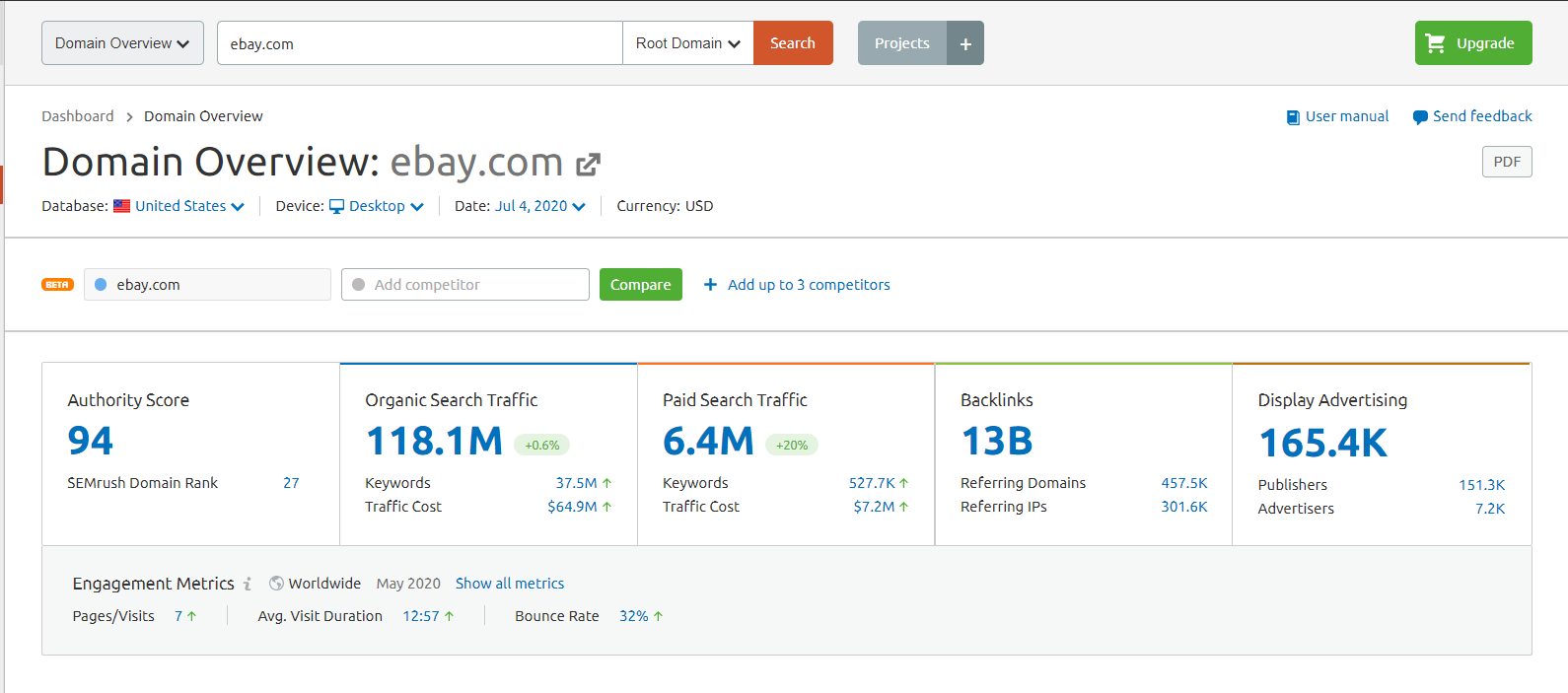
Task: Click Publishers value 151.3K
Action: point(1482,485)
